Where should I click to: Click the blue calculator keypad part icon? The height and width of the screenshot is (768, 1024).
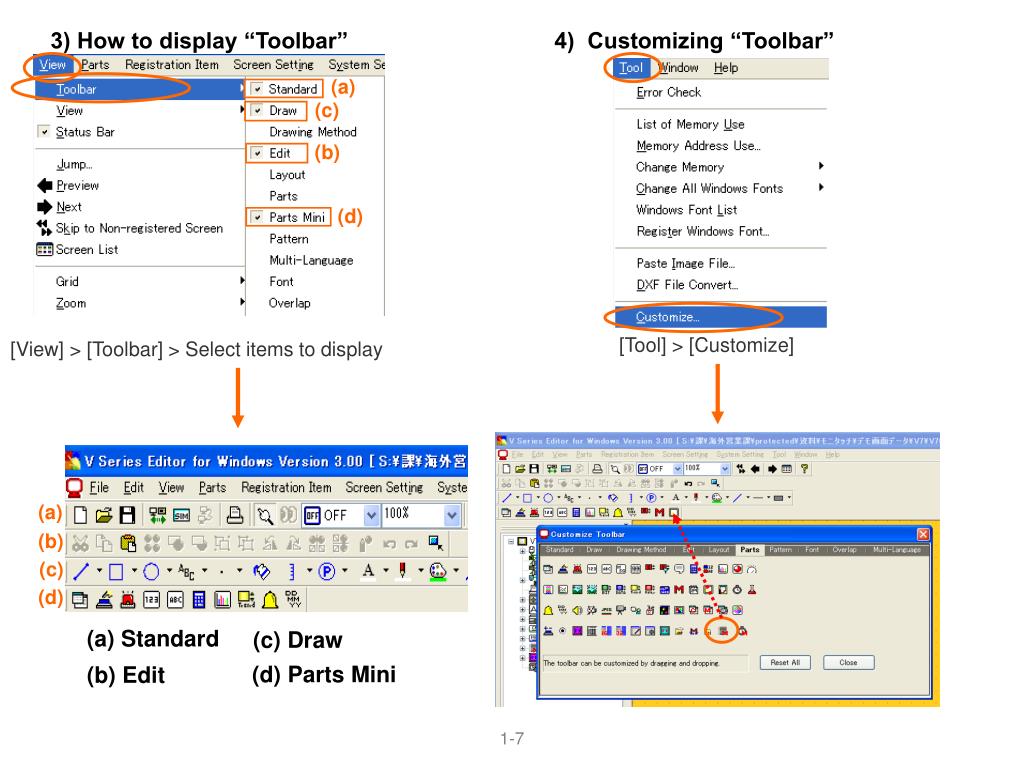(x=199, y=599)
